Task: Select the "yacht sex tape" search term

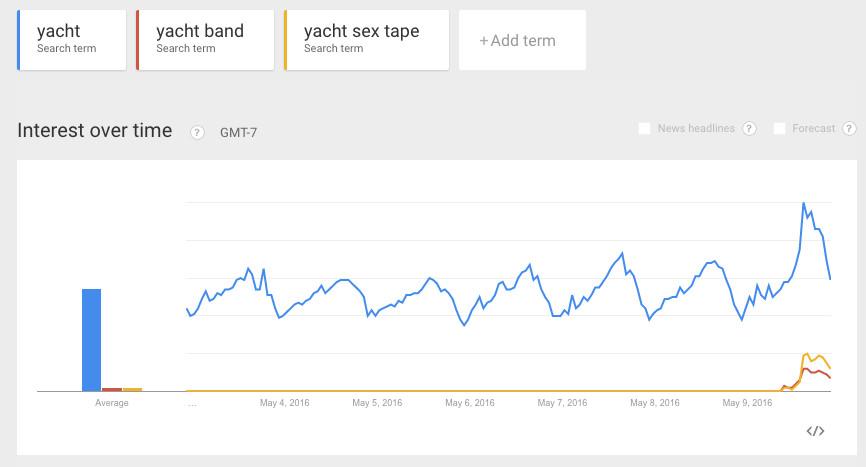Action: click(366, 39)
